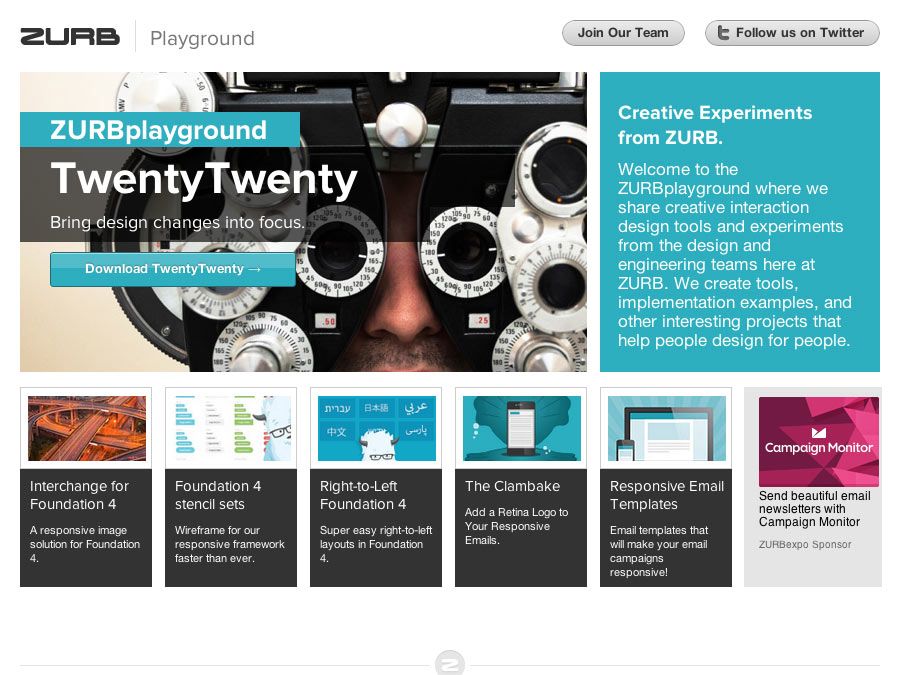Viewport: 900px width, 675px height.
Task: Click the Twitter bird icon
Action: (x=723, y=33)
